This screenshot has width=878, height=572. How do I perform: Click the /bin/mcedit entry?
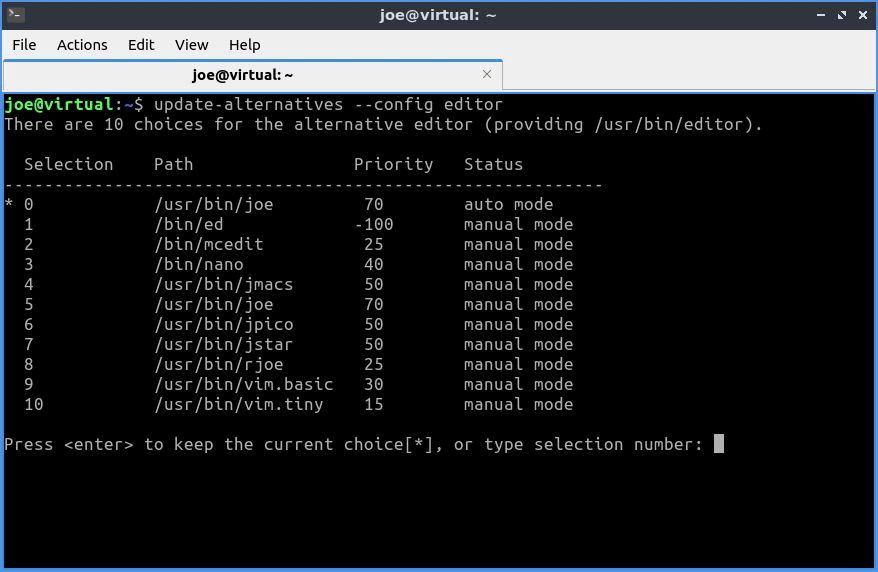208,245
